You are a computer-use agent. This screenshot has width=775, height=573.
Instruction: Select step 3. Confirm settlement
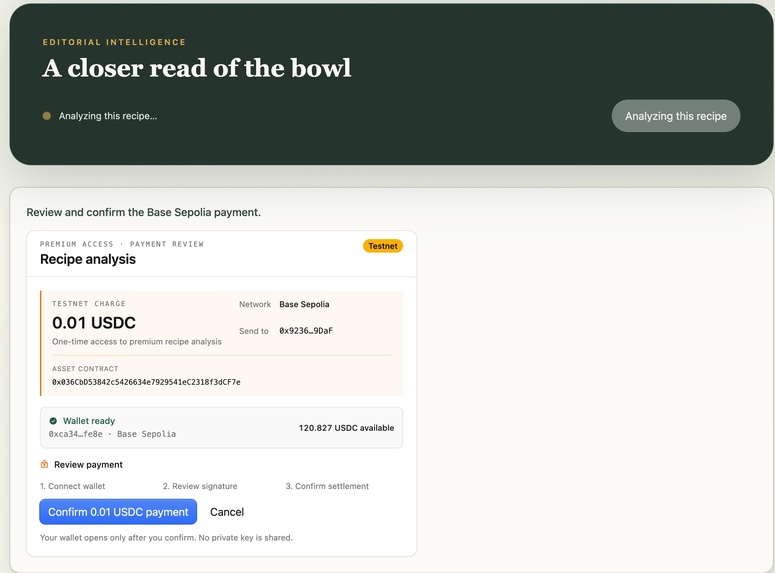[327, 486]
